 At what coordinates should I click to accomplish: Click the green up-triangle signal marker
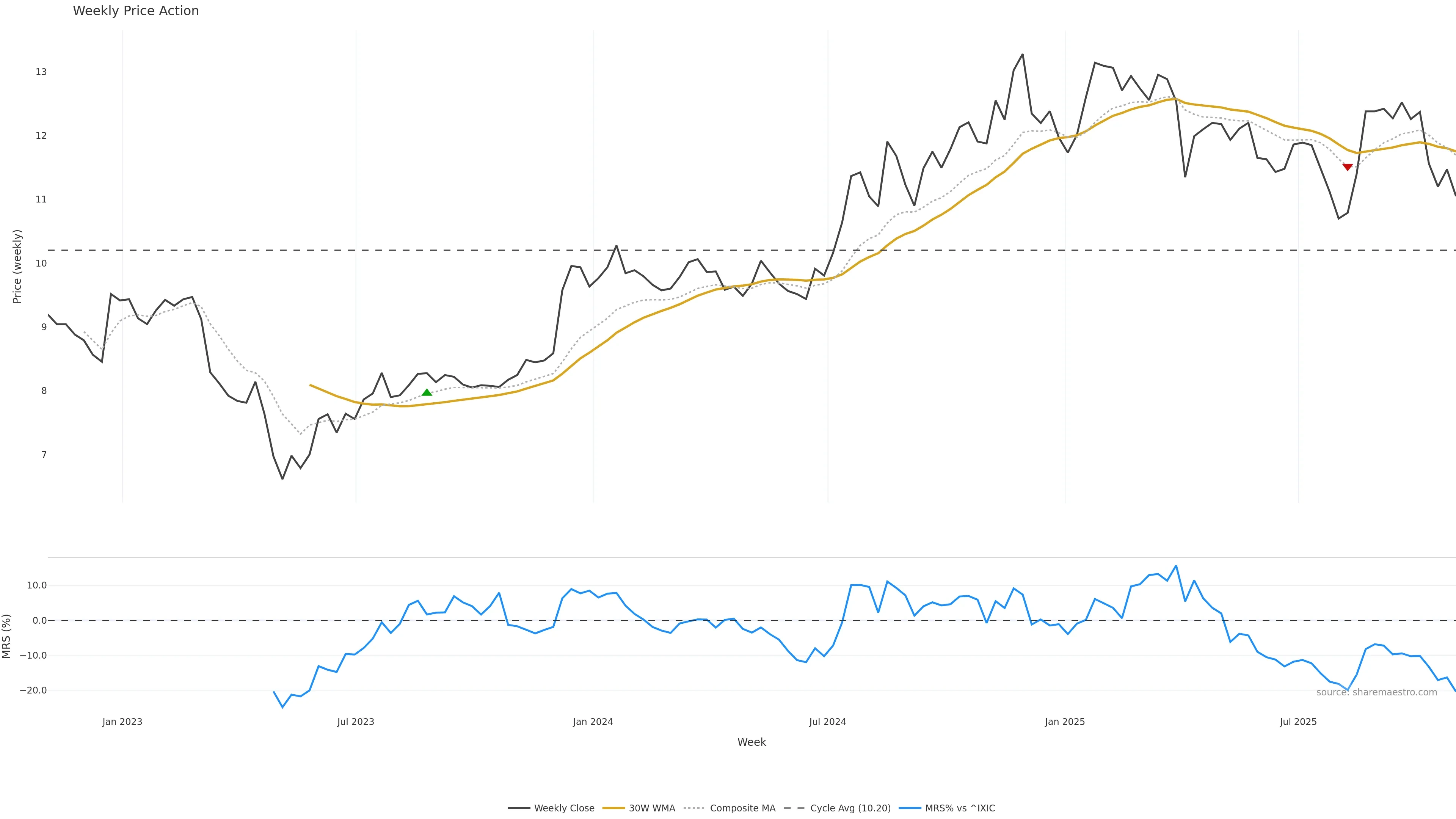pos(427,392)
